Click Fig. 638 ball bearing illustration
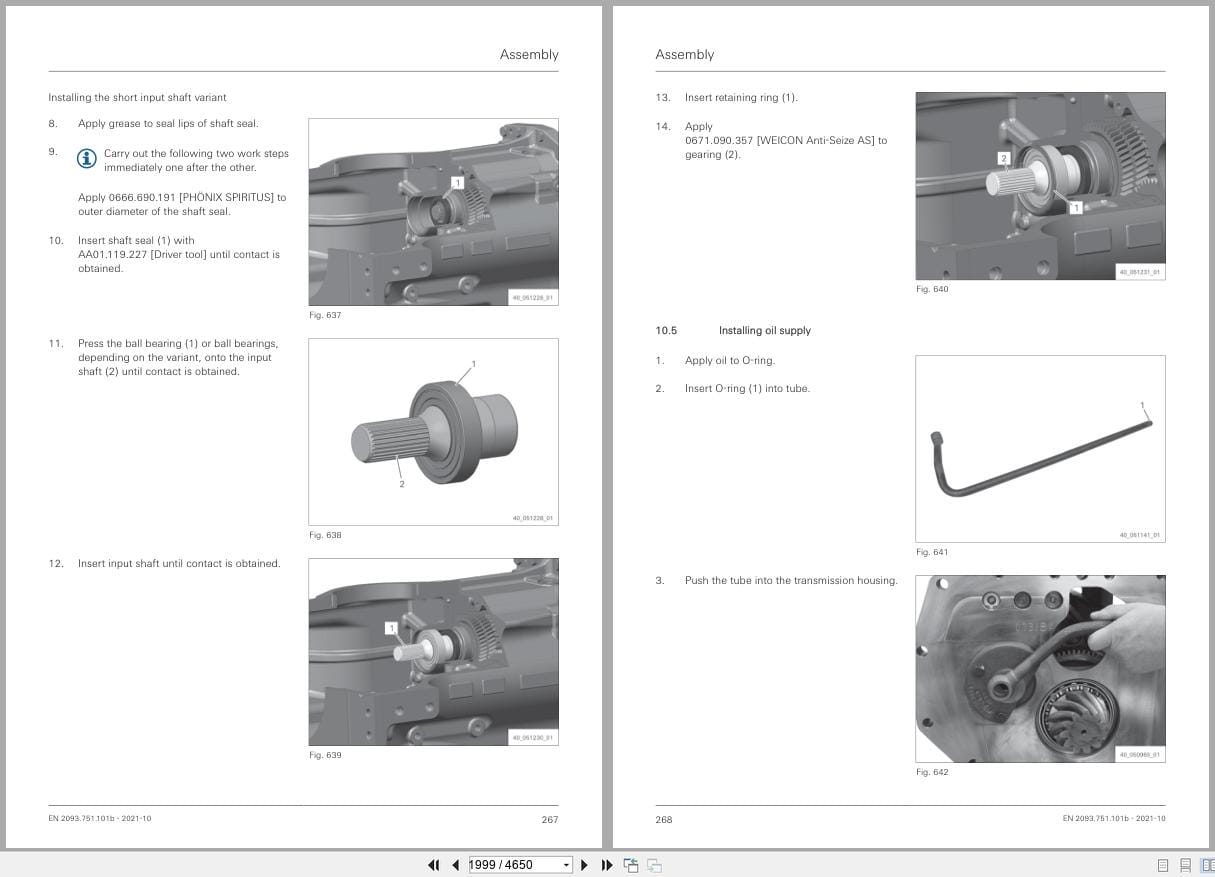1215x877 pixels. click(x=433, y=432)
